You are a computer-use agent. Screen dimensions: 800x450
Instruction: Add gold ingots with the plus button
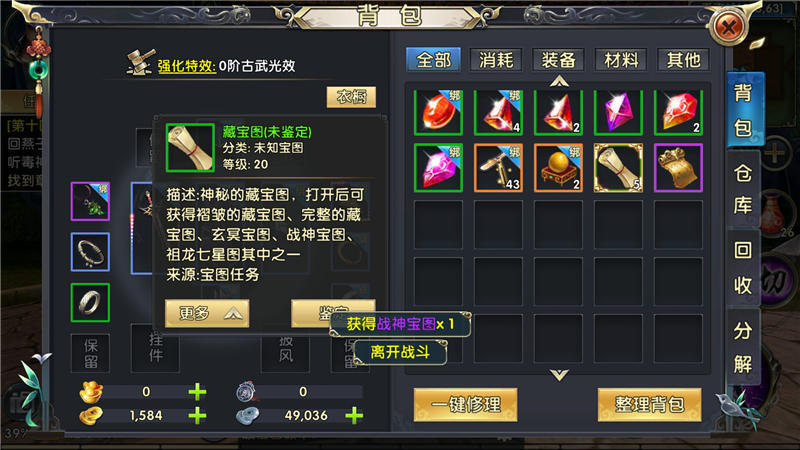pos(197,392)
